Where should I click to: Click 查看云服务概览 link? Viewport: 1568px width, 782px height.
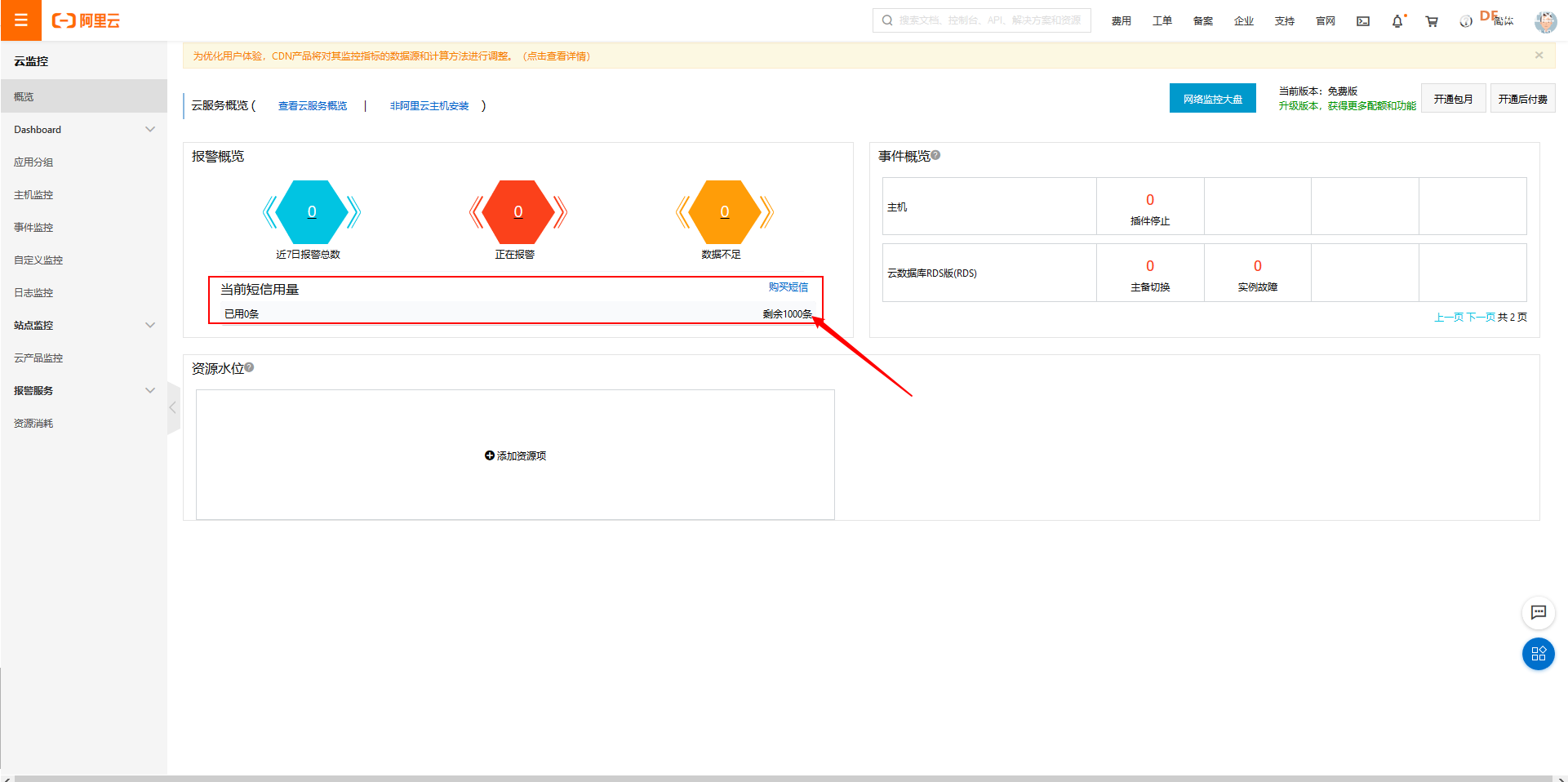313,106
